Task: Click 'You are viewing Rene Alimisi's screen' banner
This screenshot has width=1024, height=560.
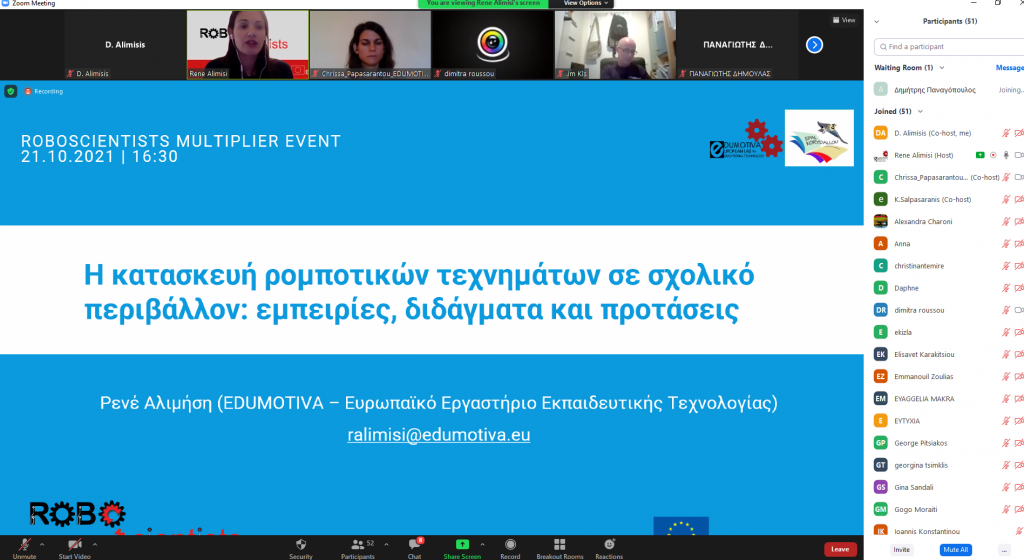Action: (x=483, y=3)
